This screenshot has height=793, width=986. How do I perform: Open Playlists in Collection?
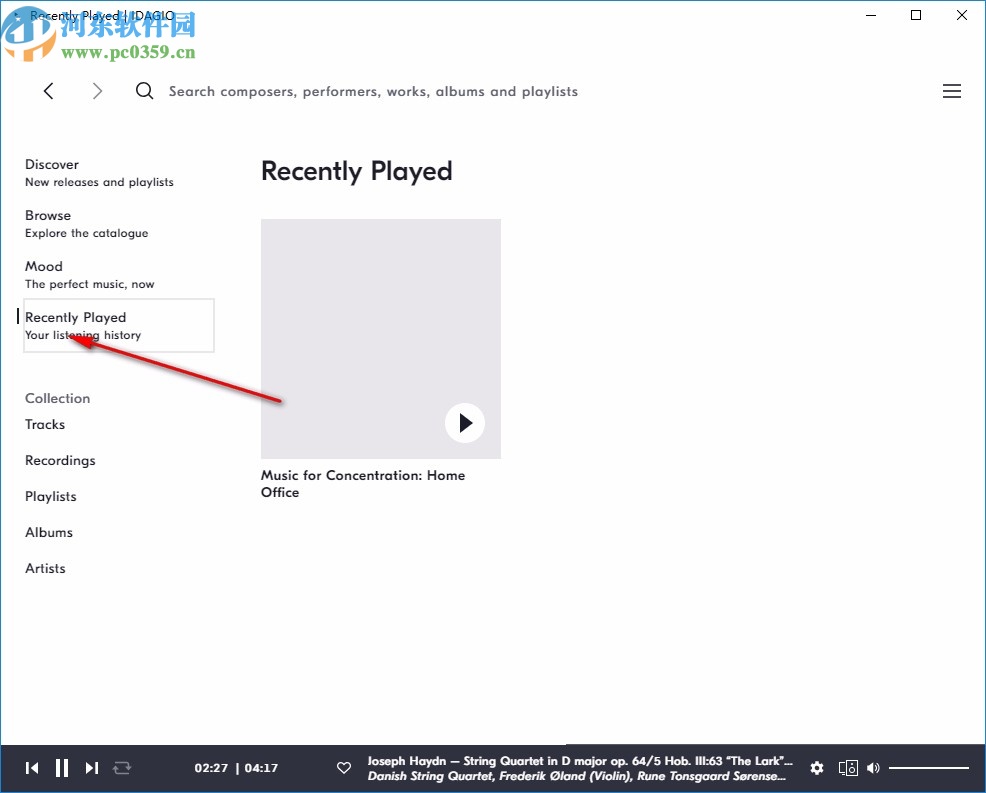pyautogui.click(x=50, y=496)
